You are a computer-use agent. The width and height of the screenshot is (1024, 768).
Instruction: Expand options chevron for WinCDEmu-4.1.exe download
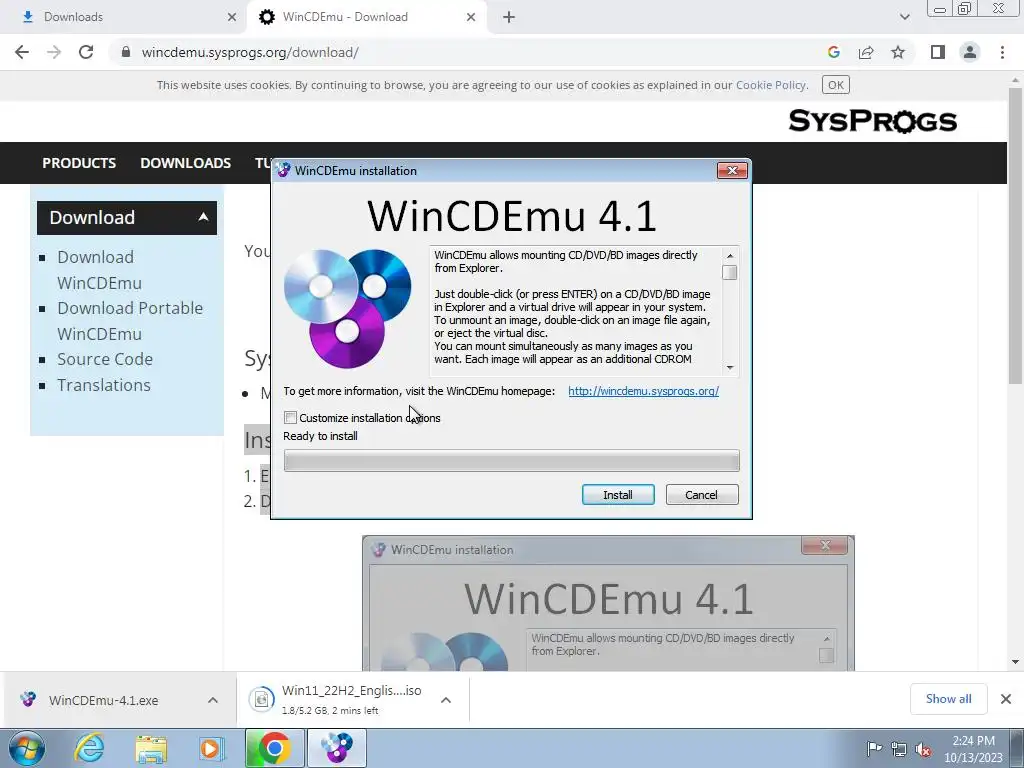coord(213,700)
